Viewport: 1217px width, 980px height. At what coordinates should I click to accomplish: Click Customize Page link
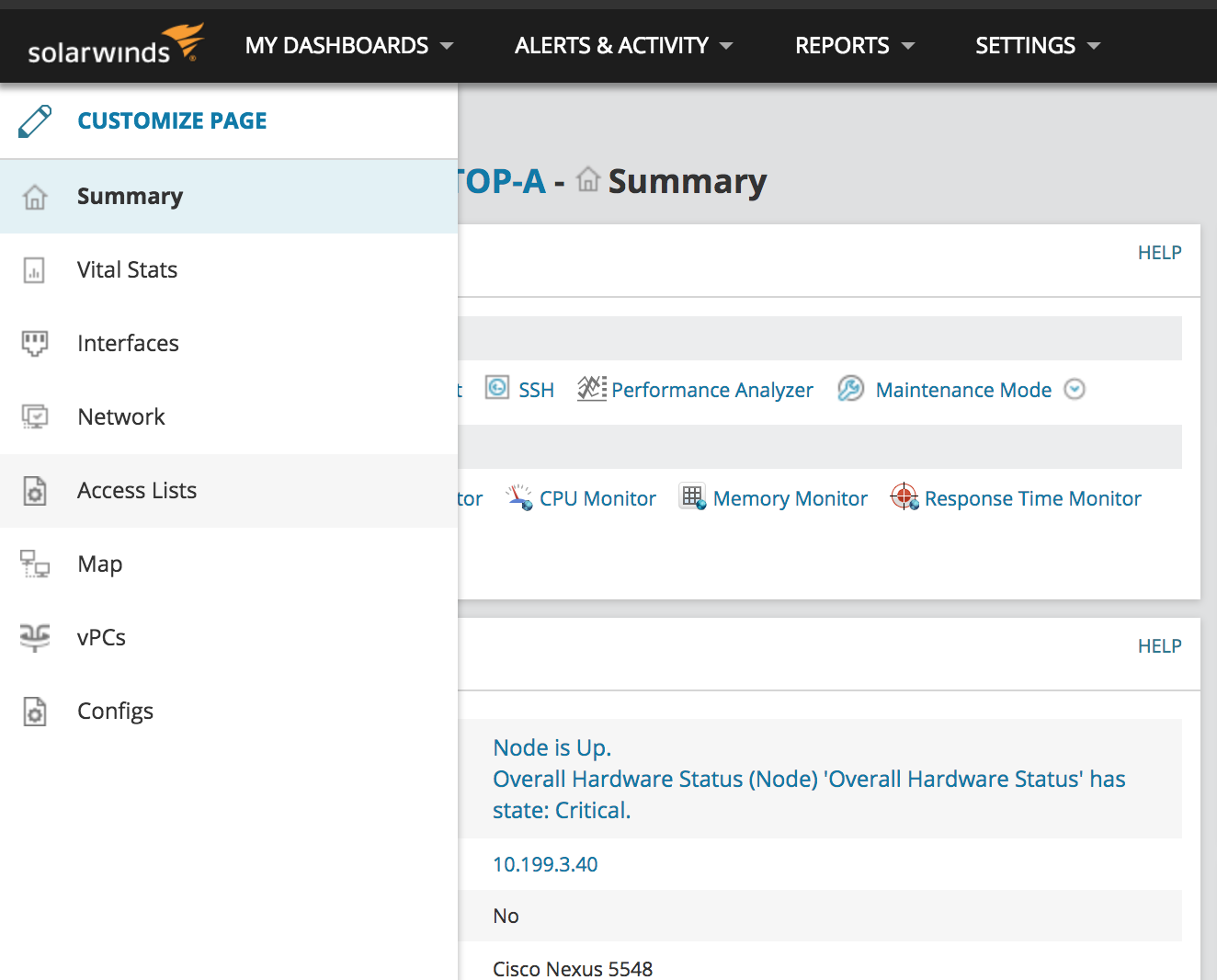tap(172, 121)
